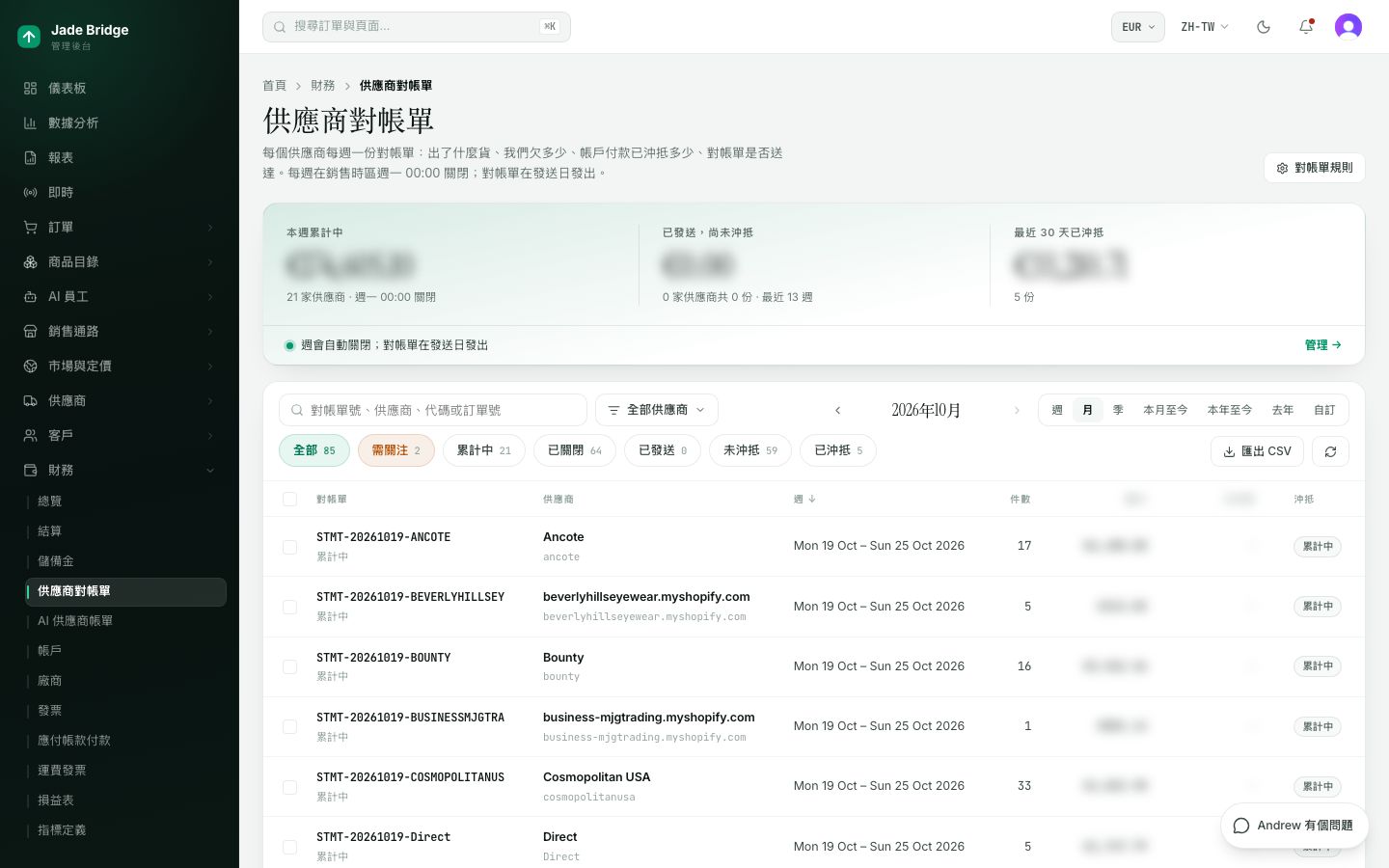Click the Jade Bridge logo icon

click(x=29, y=37)
